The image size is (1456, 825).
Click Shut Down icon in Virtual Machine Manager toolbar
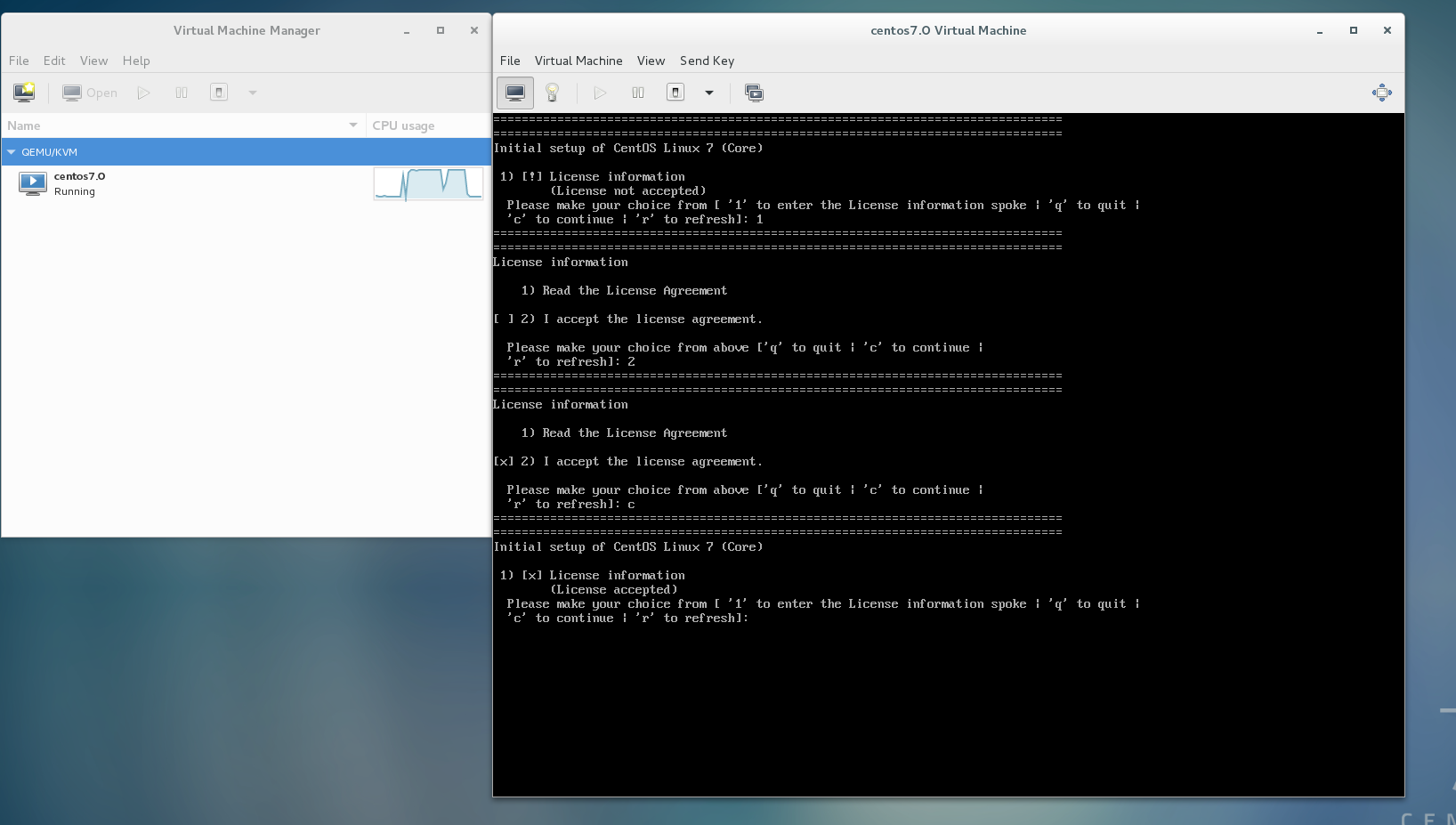pyautogui.click(x=219, y=93)
